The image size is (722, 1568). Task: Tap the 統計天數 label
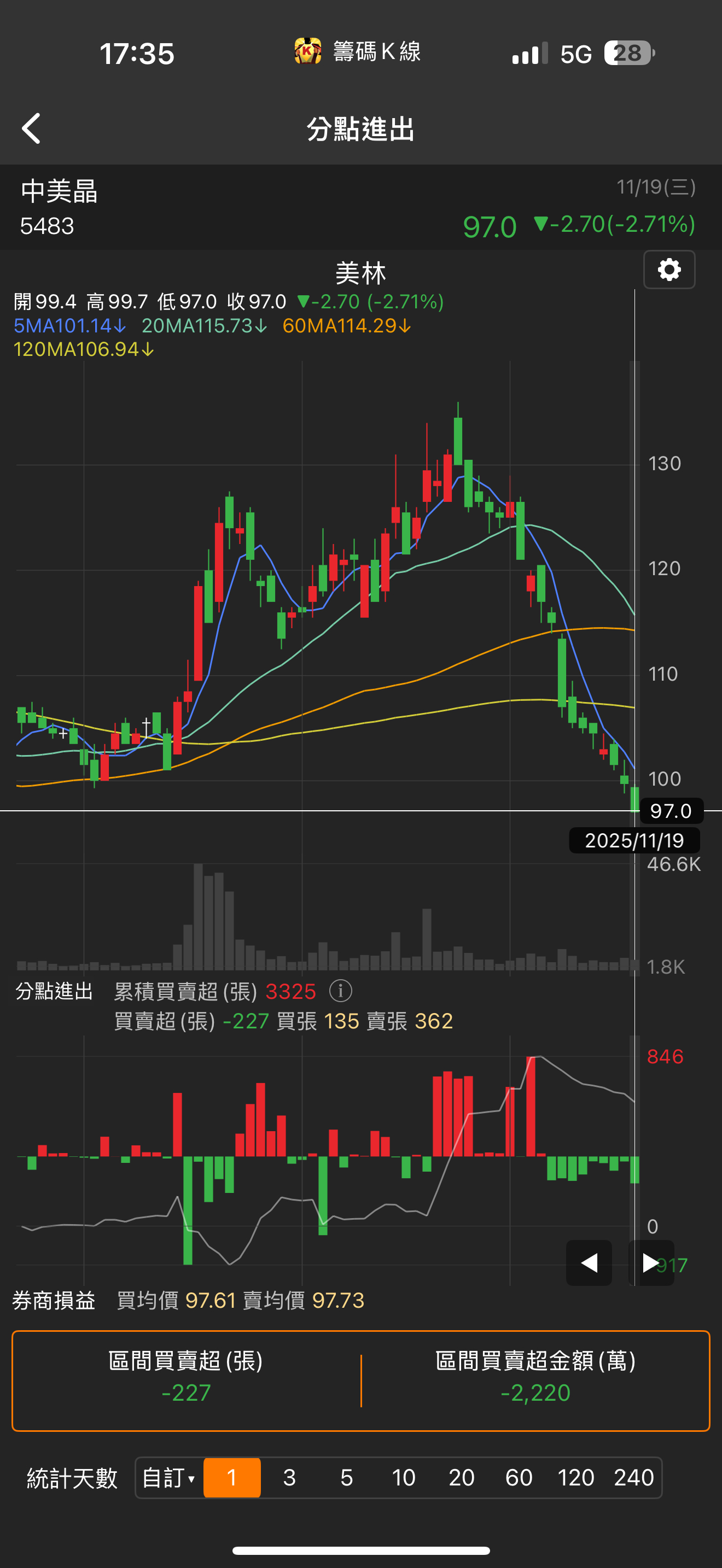pos(72,1478)
